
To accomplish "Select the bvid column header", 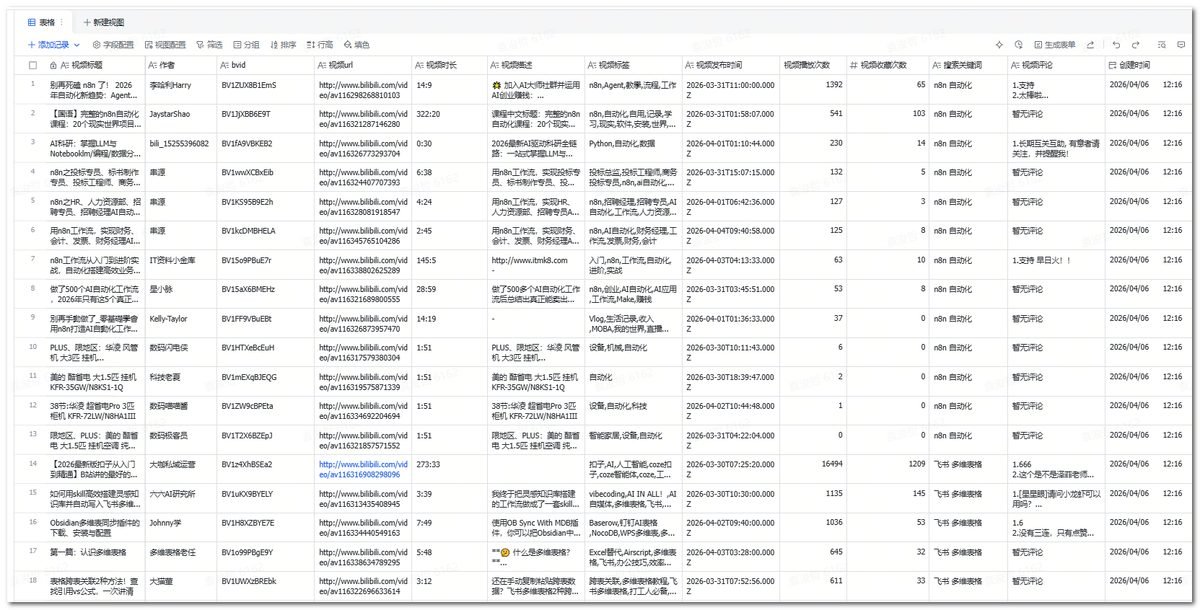I will coord(265,65).
